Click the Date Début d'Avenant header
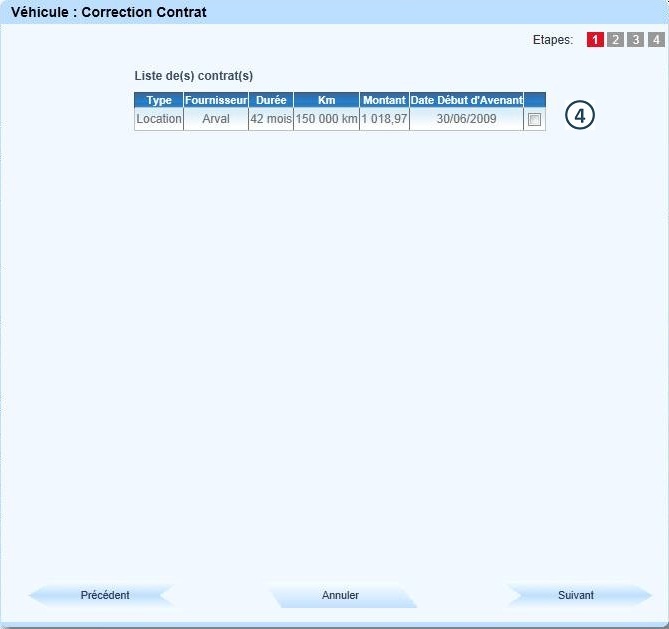Screen dimensions: 669x629 pyautogui.click(x=466, y=100)
